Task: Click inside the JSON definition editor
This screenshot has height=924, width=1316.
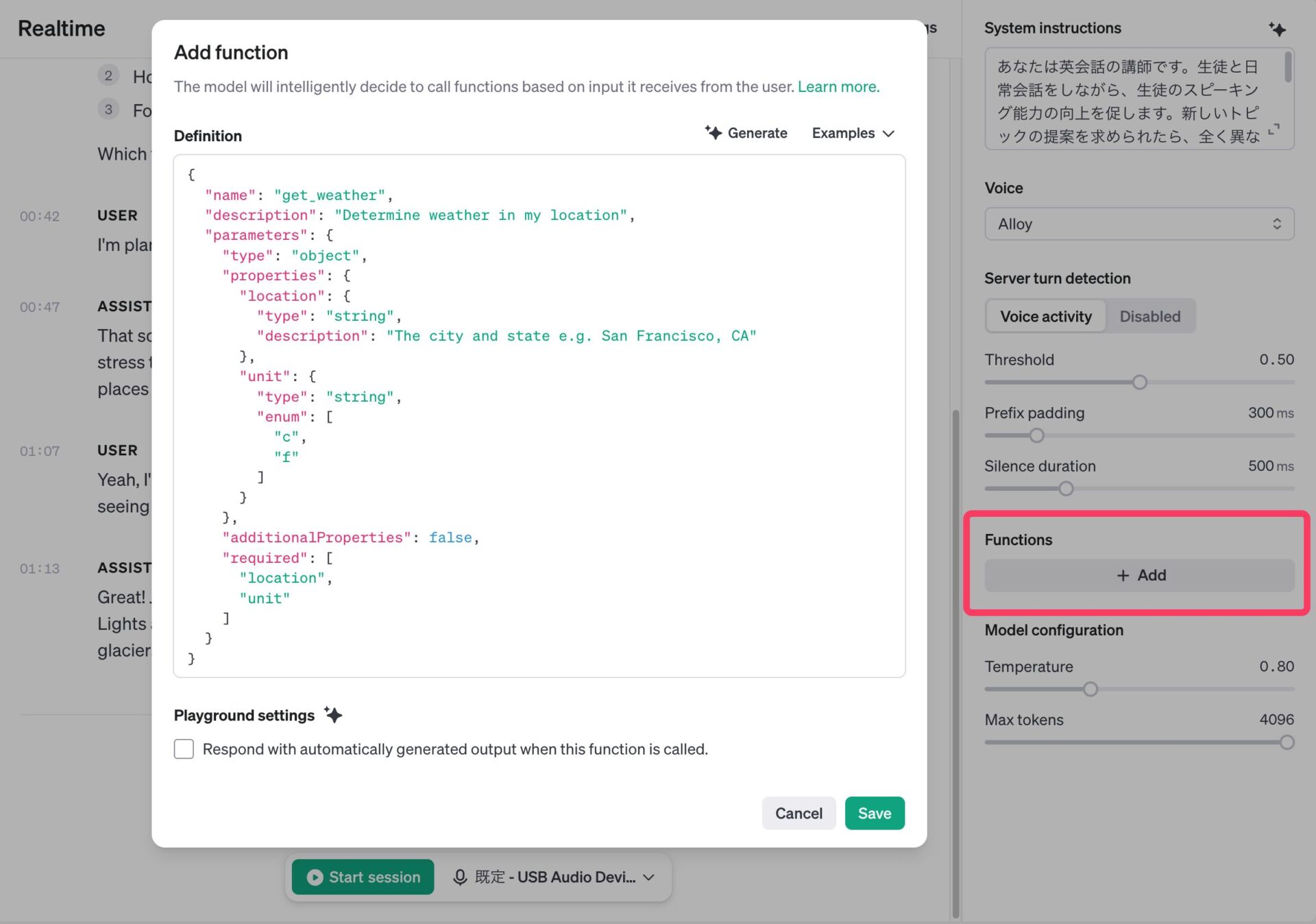Action: [539, 415]
